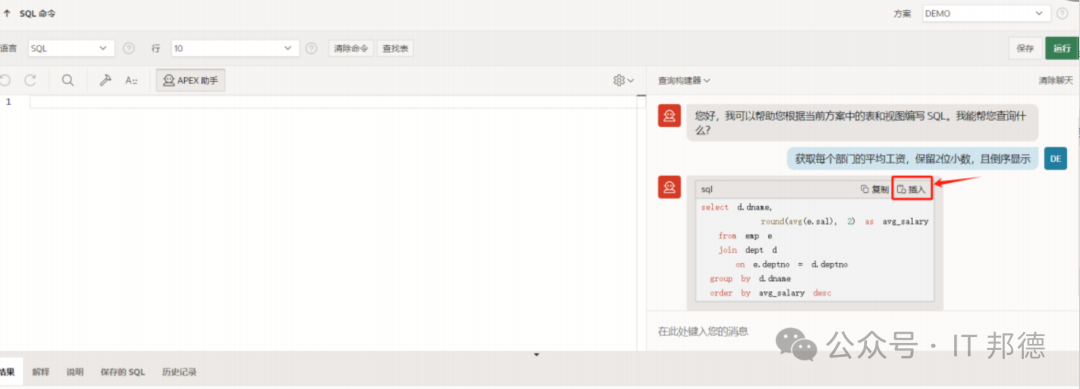Click the redo icon in editor toolbar

30,81
